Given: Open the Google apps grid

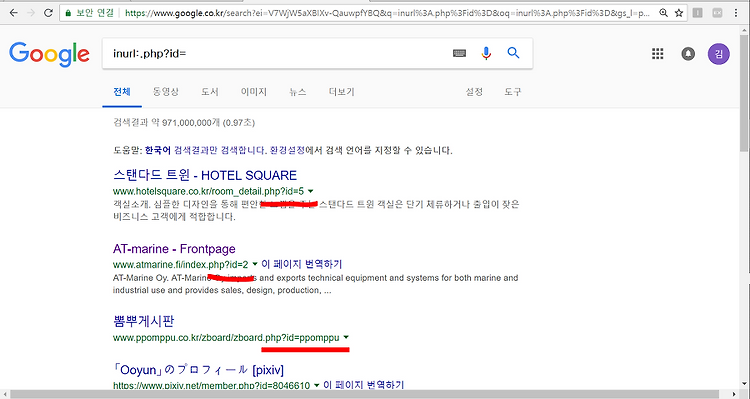Looking at the screenshot, I should point(658,53).
